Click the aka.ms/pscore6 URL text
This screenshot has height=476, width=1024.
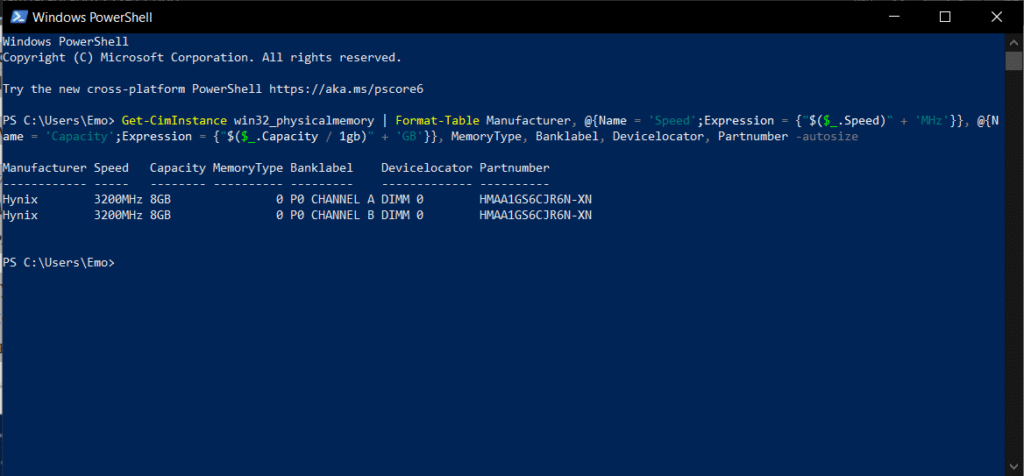[351, 89]
